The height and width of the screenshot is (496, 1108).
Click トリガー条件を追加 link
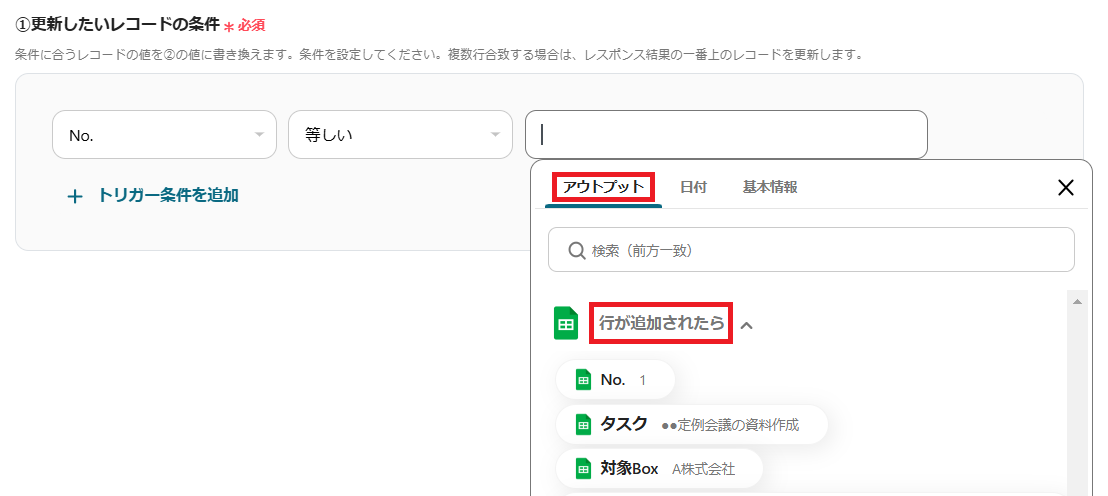(x=167, y=196)
